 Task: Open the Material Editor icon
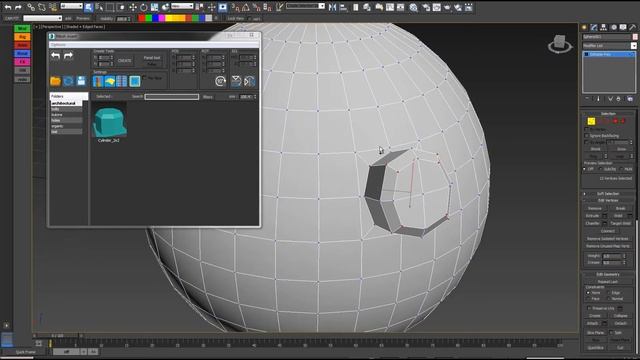tap(413, 7)
